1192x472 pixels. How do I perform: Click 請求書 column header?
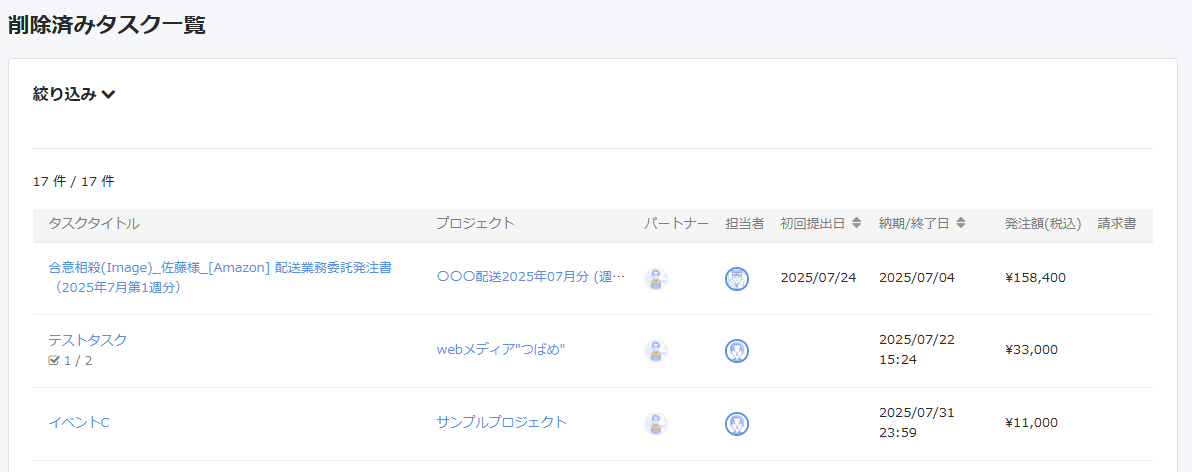pyautogui.click(x=1117, y=223)
